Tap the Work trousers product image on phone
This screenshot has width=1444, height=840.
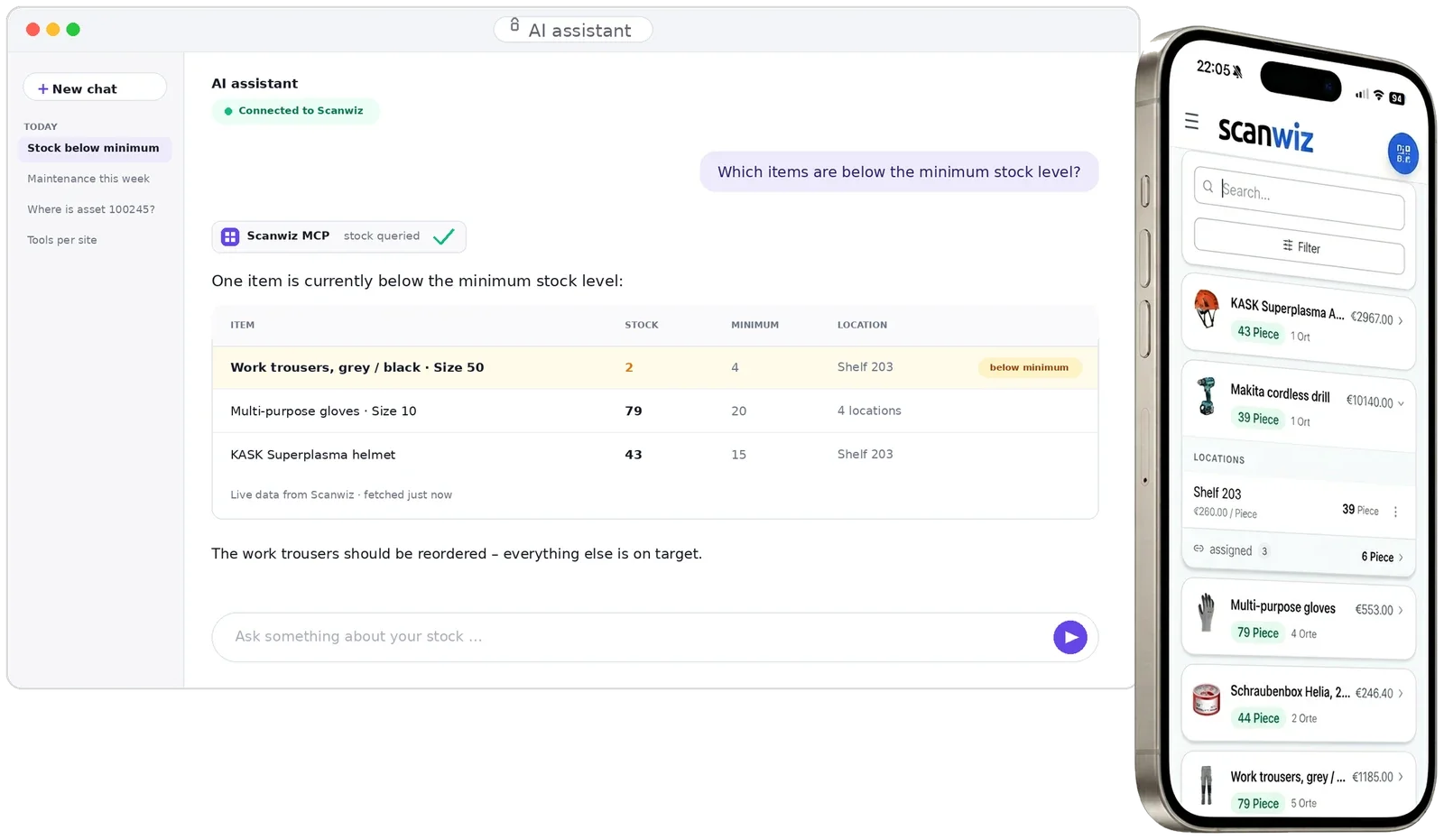pyautogui.click(x=1206, y=784)
